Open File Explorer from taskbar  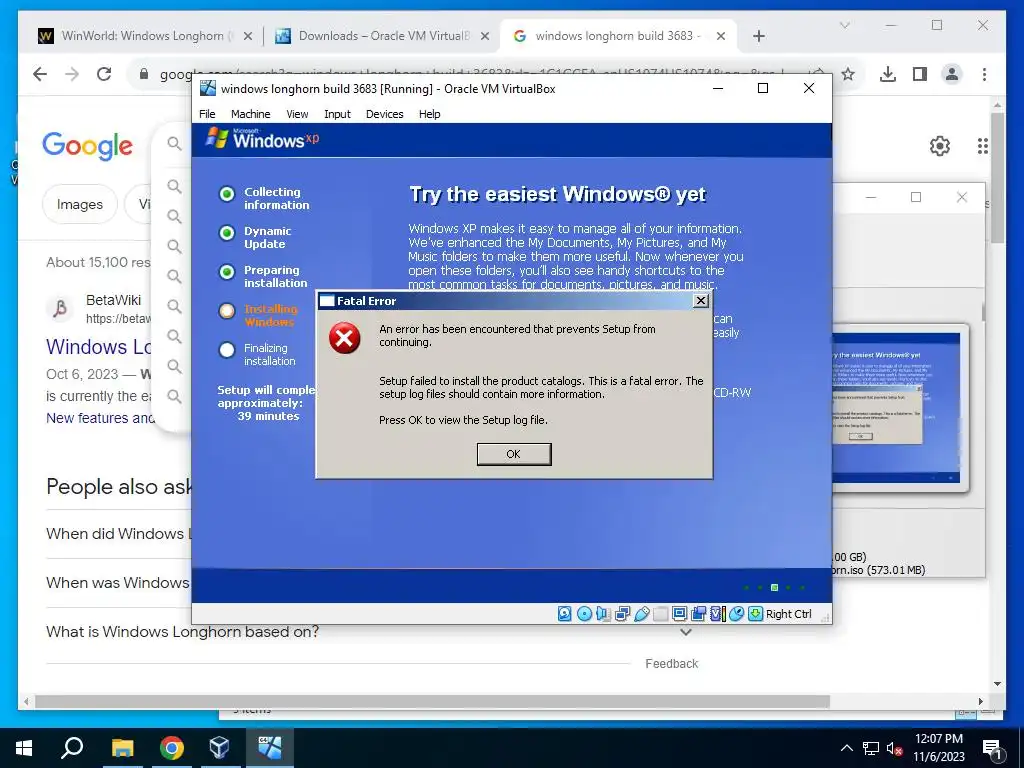click(x=122, y=748)
